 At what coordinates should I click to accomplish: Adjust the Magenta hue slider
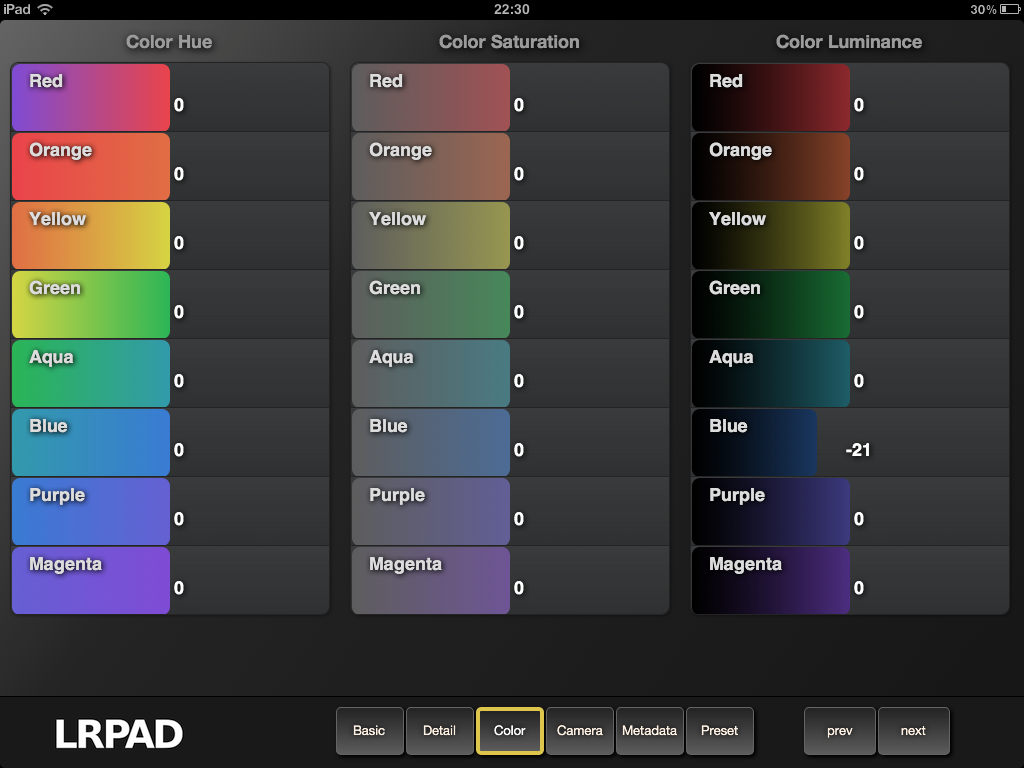[x=170, y=581]
